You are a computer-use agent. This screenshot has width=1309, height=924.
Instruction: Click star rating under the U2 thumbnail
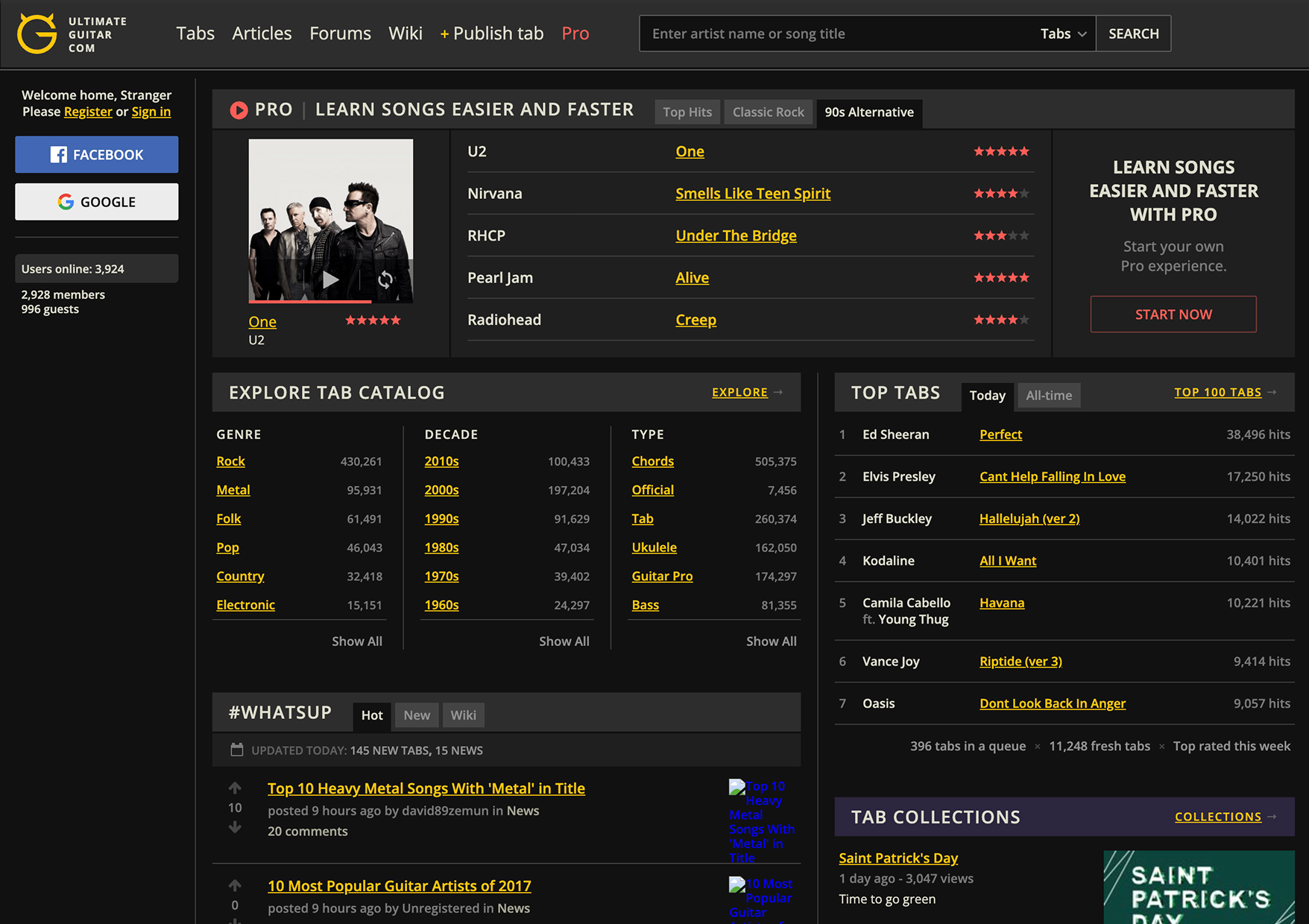coord(373,320)
